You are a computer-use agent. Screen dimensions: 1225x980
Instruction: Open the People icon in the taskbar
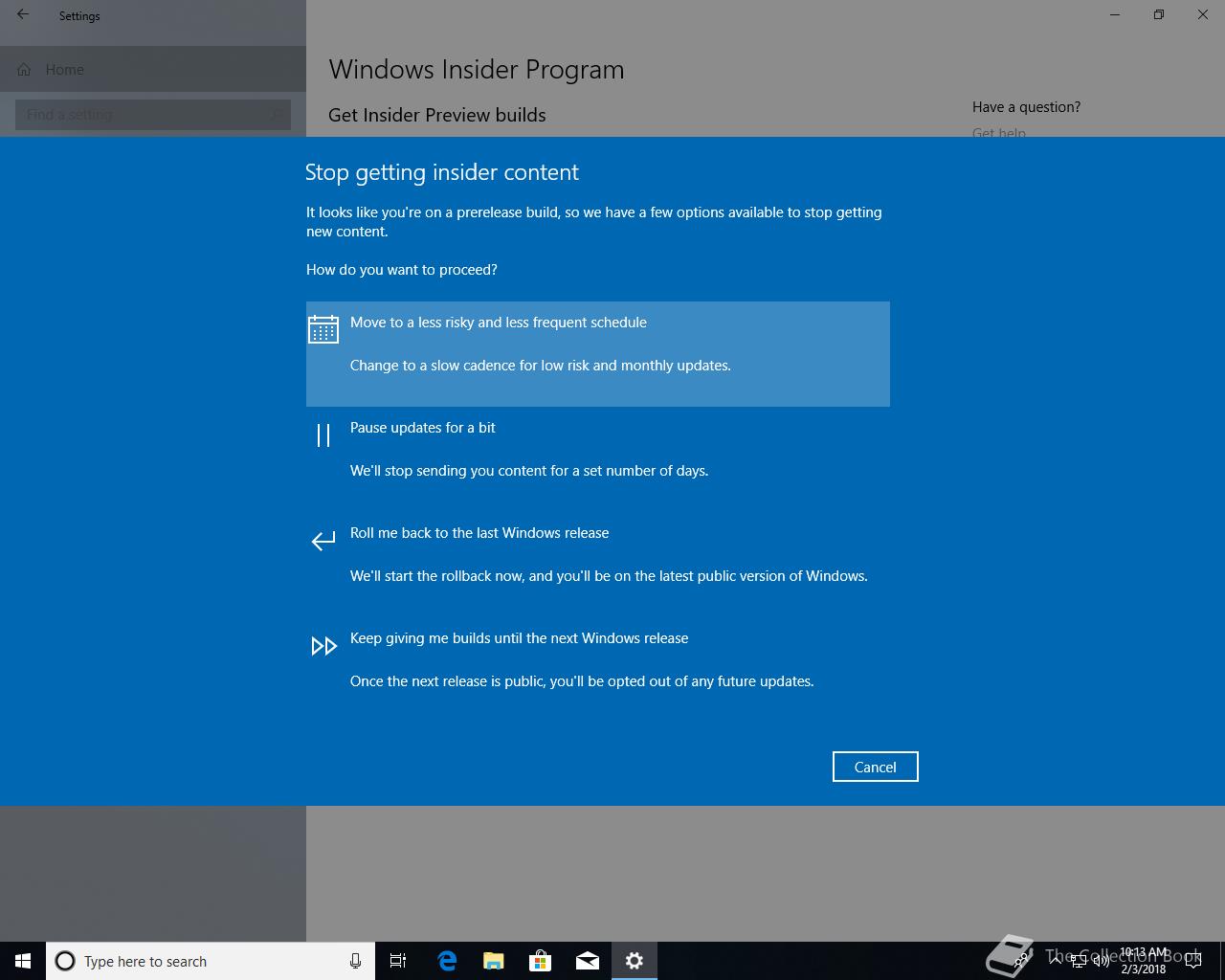click(1022, 961)
